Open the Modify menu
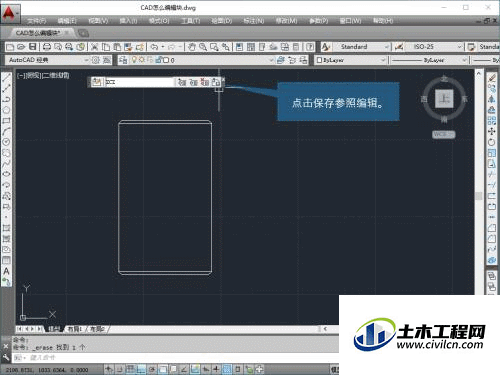Viewport: 500px width, 375px height. point(286,21)
